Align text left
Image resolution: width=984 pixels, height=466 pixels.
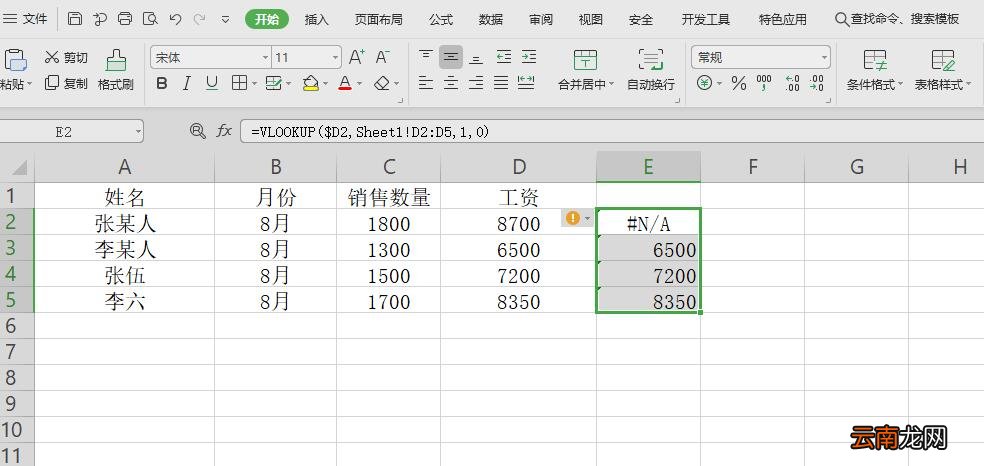(x=425, y=83)
